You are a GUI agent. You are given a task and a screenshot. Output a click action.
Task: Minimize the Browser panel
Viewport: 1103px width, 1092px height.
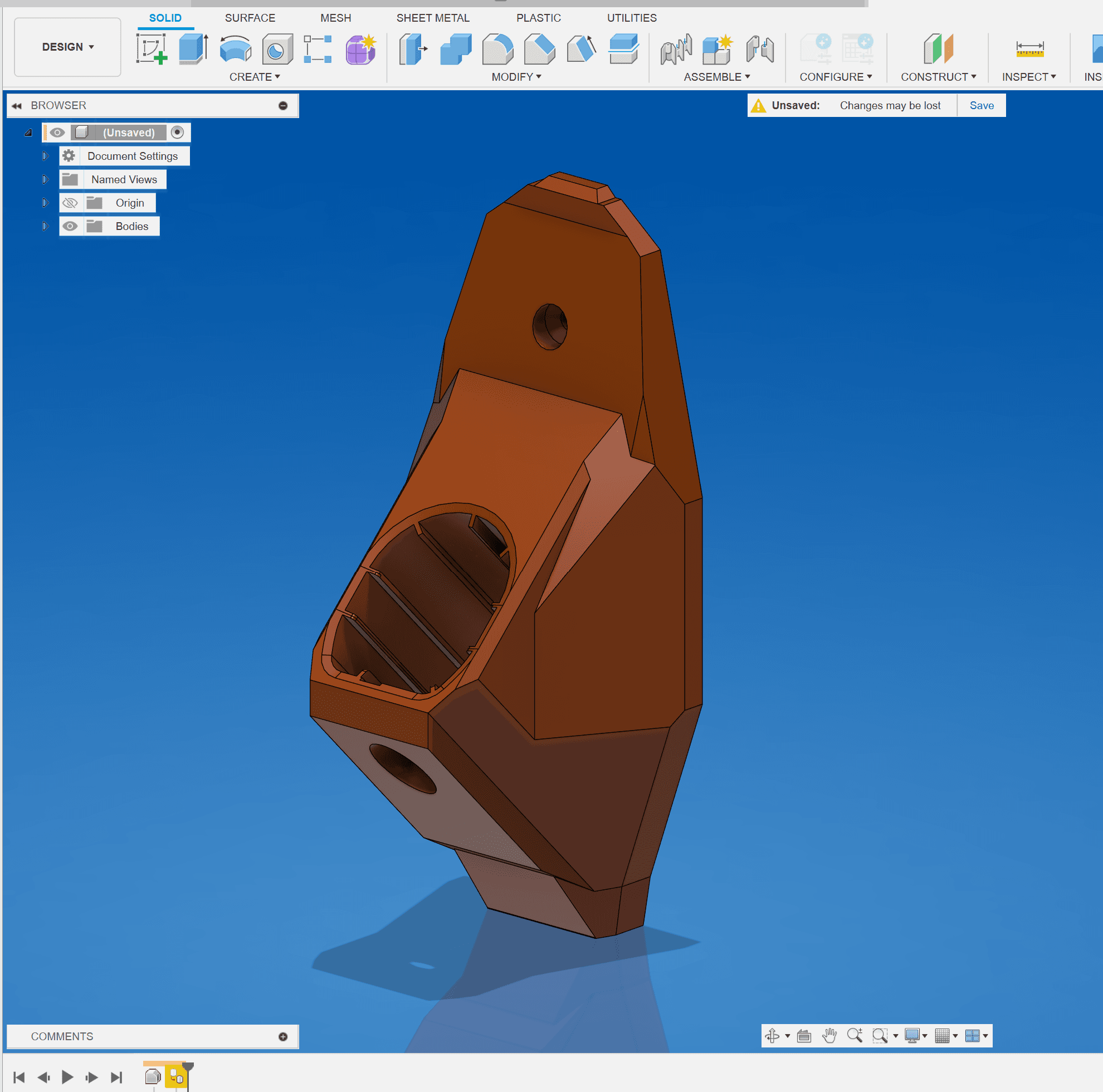click(283, 106)
